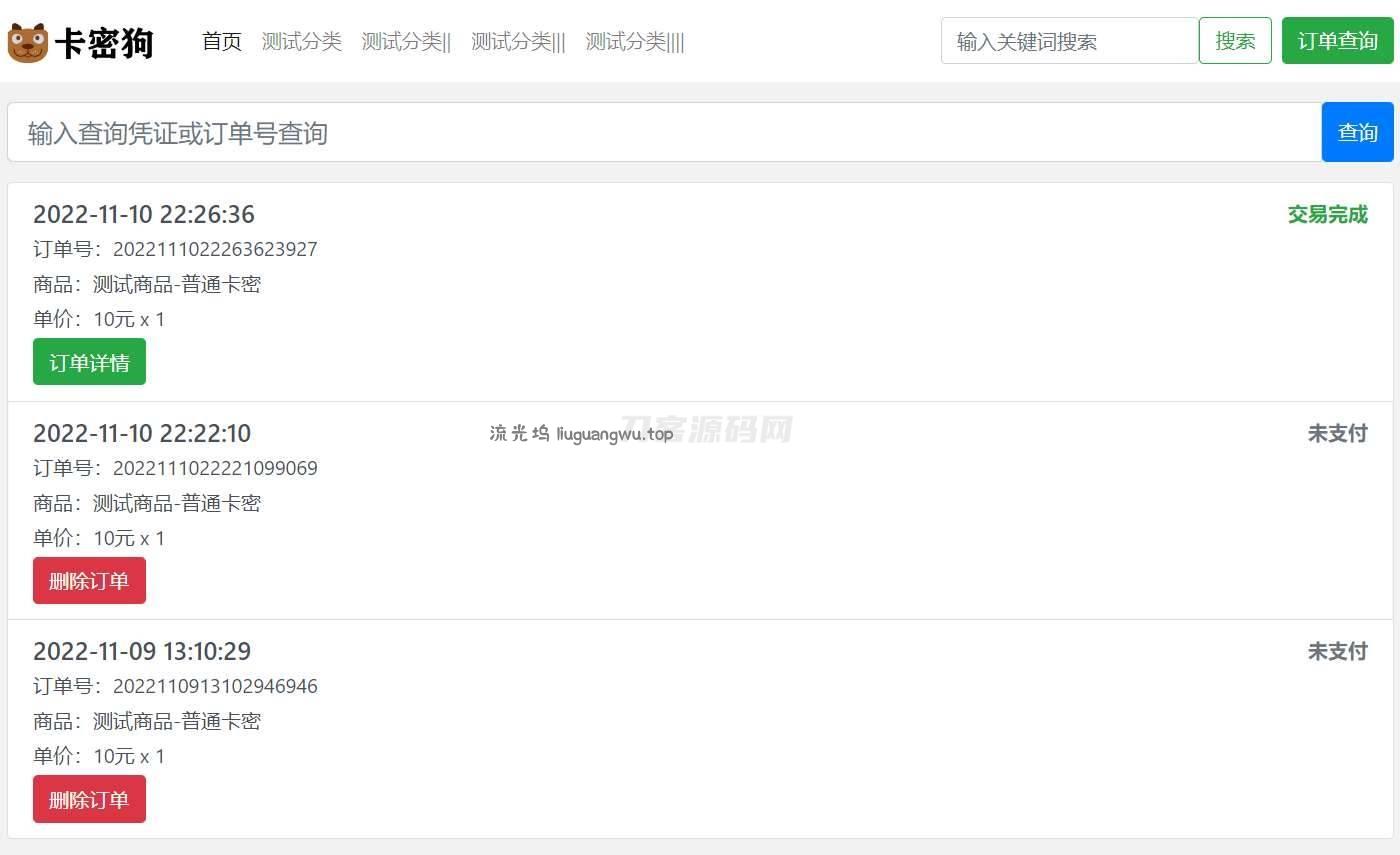1400x855 pixels.
Task: Click the green 交易完成 status label
Action: click(x=1327, y=214)
